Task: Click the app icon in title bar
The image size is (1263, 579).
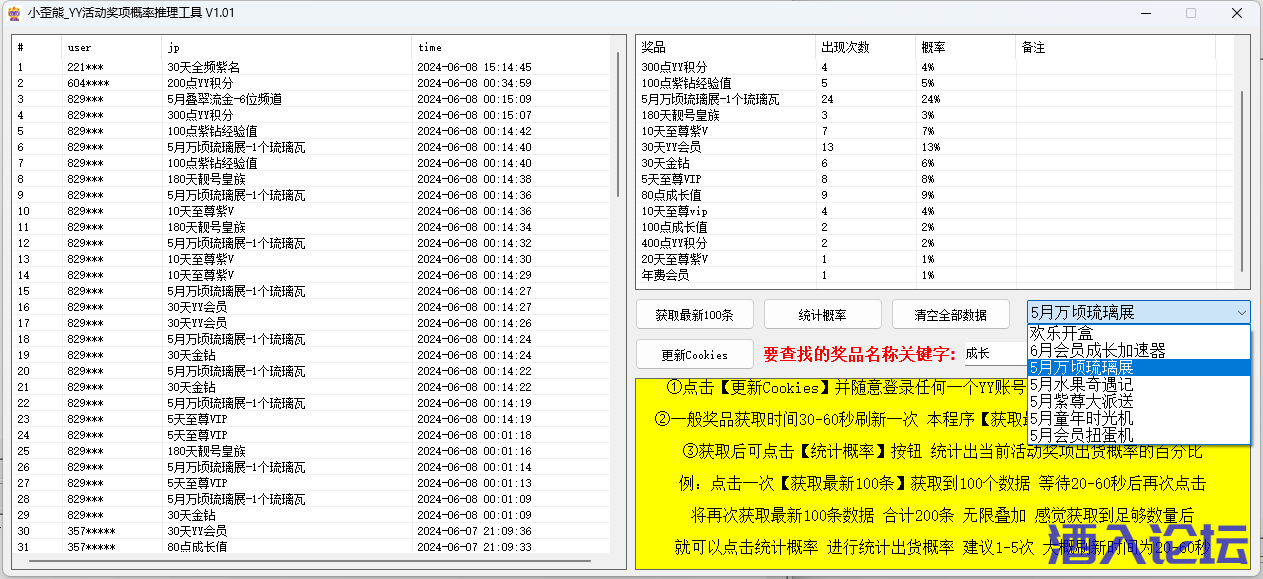Action: tap(13, 13)
